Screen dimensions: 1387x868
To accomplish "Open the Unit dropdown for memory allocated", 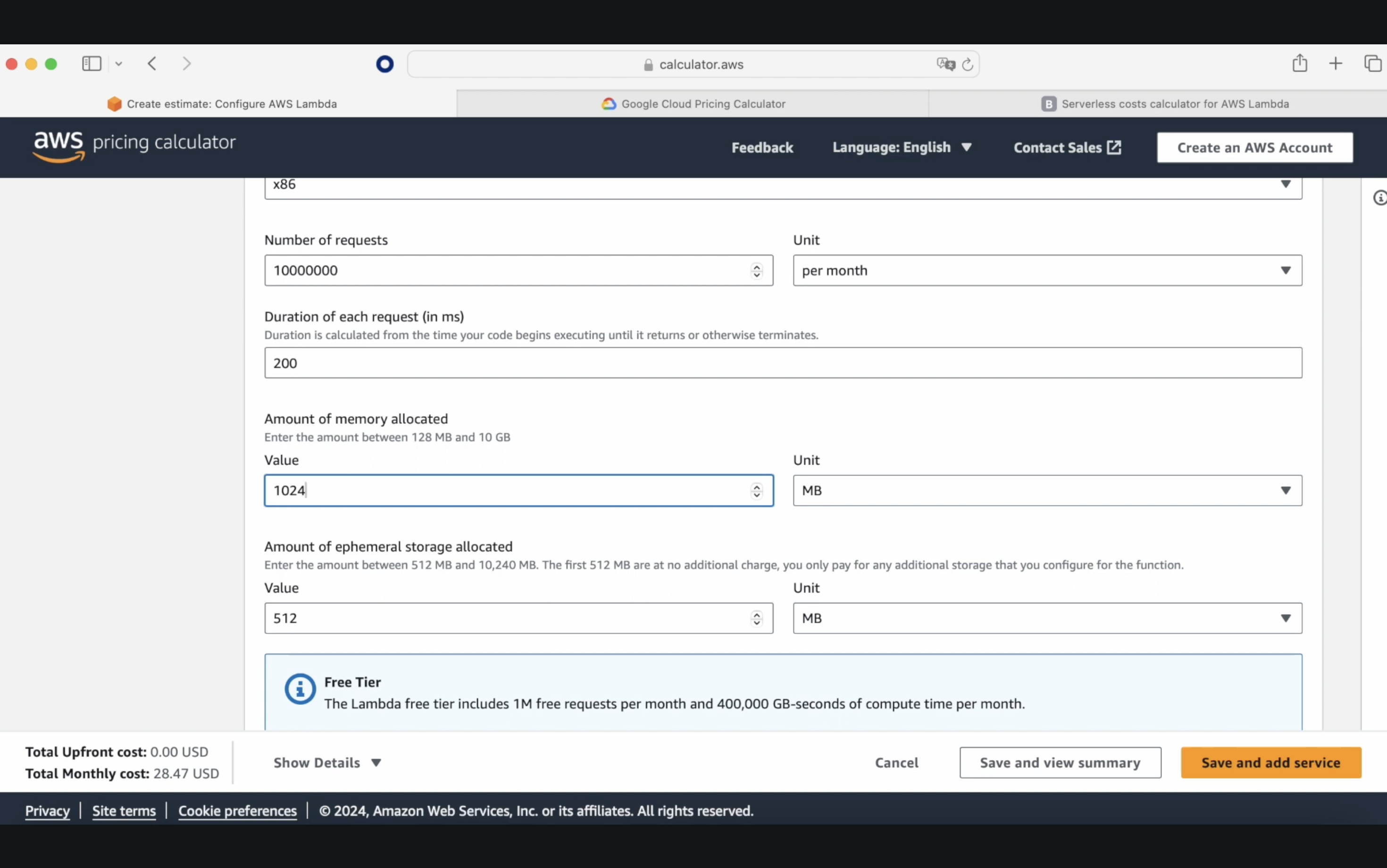I will [1046, 490].
